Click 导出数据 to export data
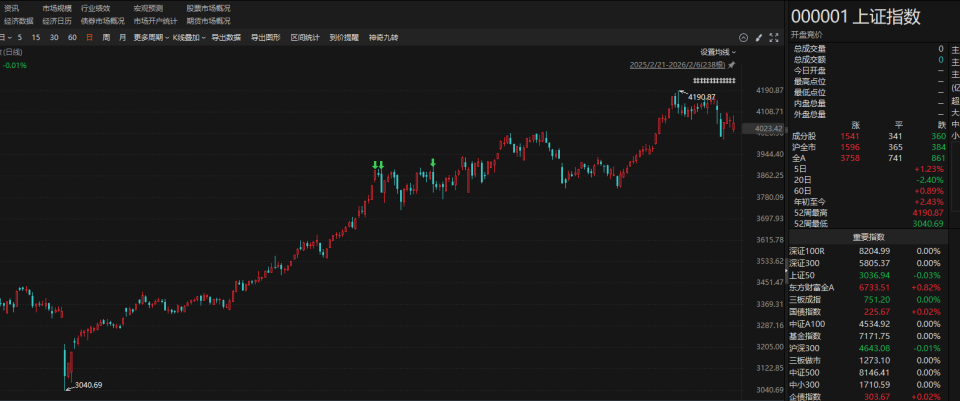960x401 pixels. [x=226, y=37]
